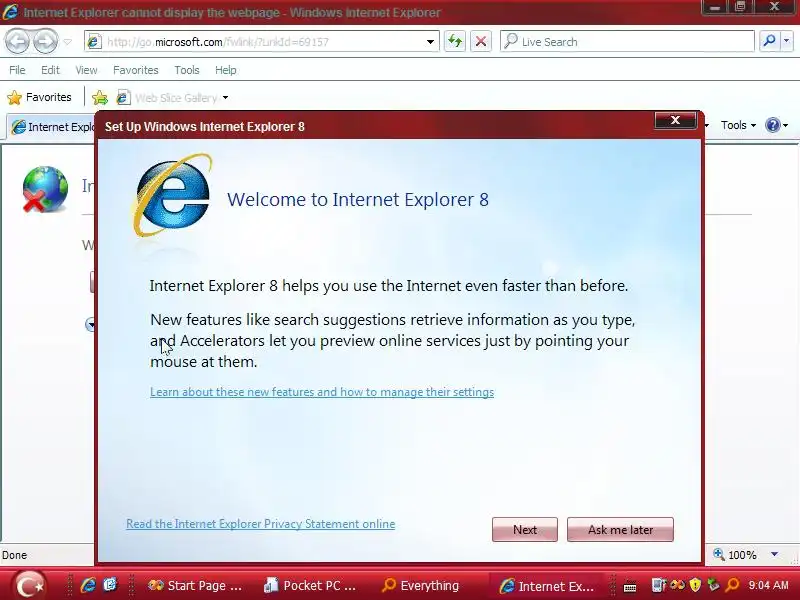800x600 pixels.
Task: Select the Internet Explorer browser tab
Action: (51, 127)
